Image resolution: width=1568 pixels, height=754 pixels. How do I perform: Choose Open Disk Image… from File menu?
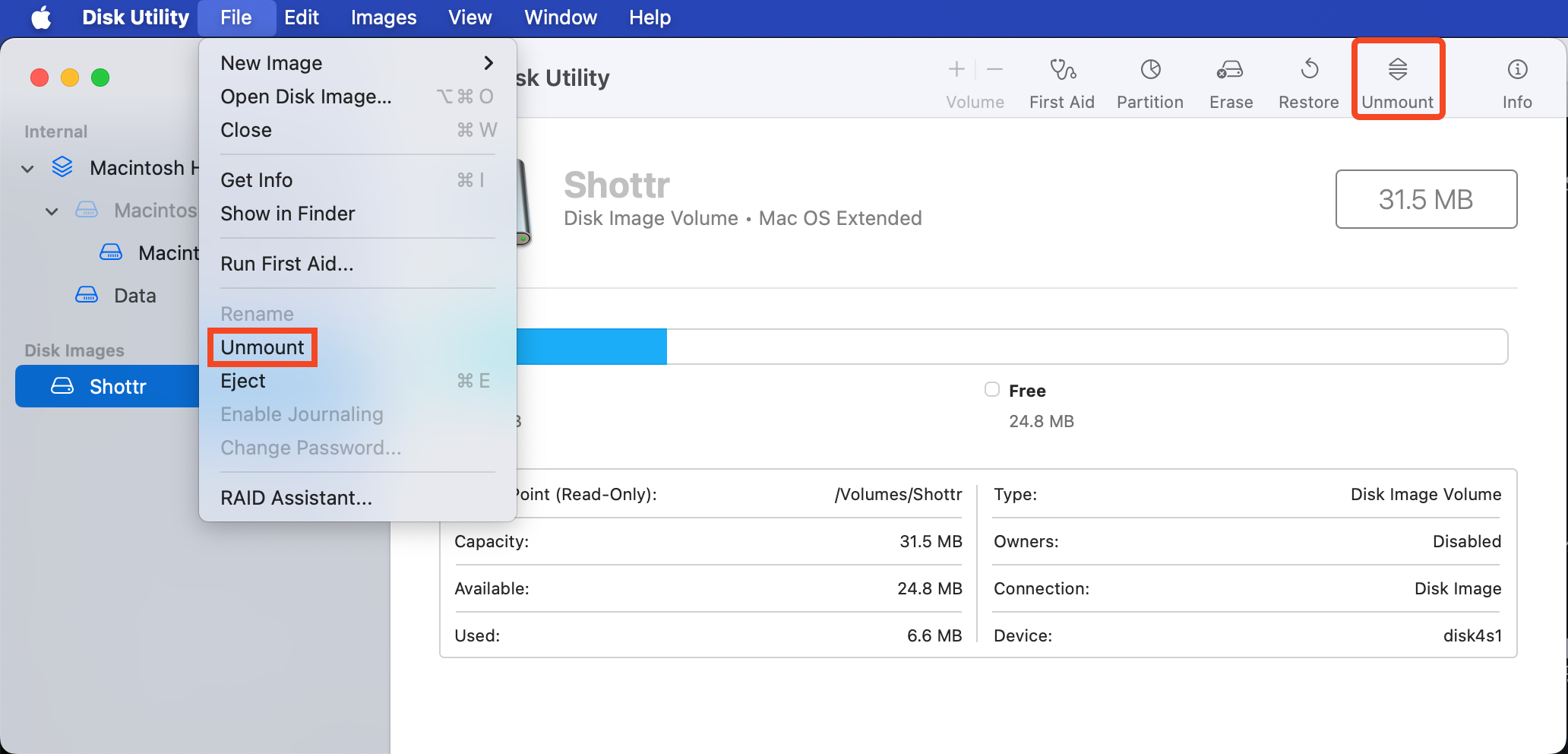[357, 97]
